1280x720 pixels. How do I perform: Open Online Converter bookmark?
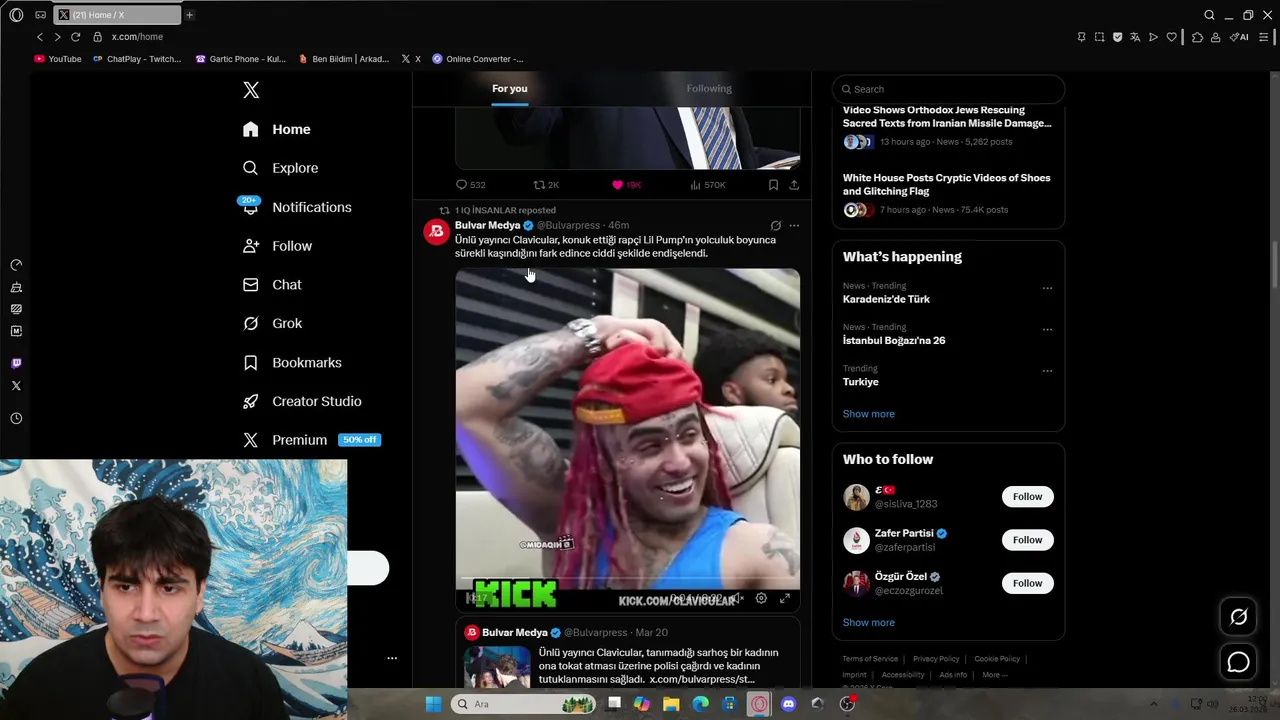click(x=477, y=59)
